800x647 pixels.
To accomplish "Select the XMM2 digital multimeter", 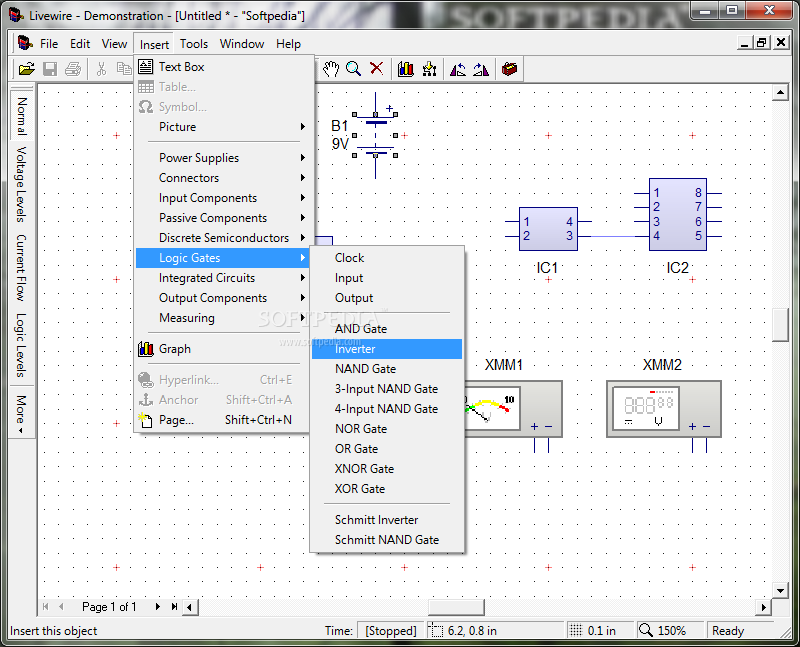I will coord(664,409).
